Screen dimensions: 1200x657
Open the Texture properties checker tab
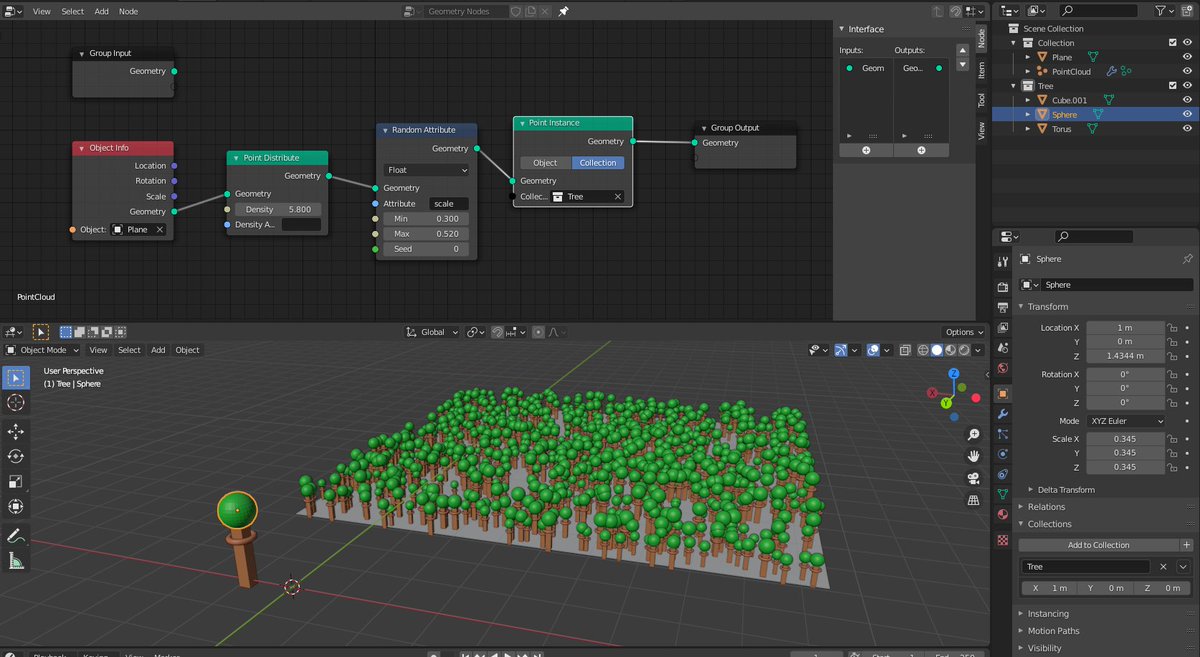coord(1003,539)
